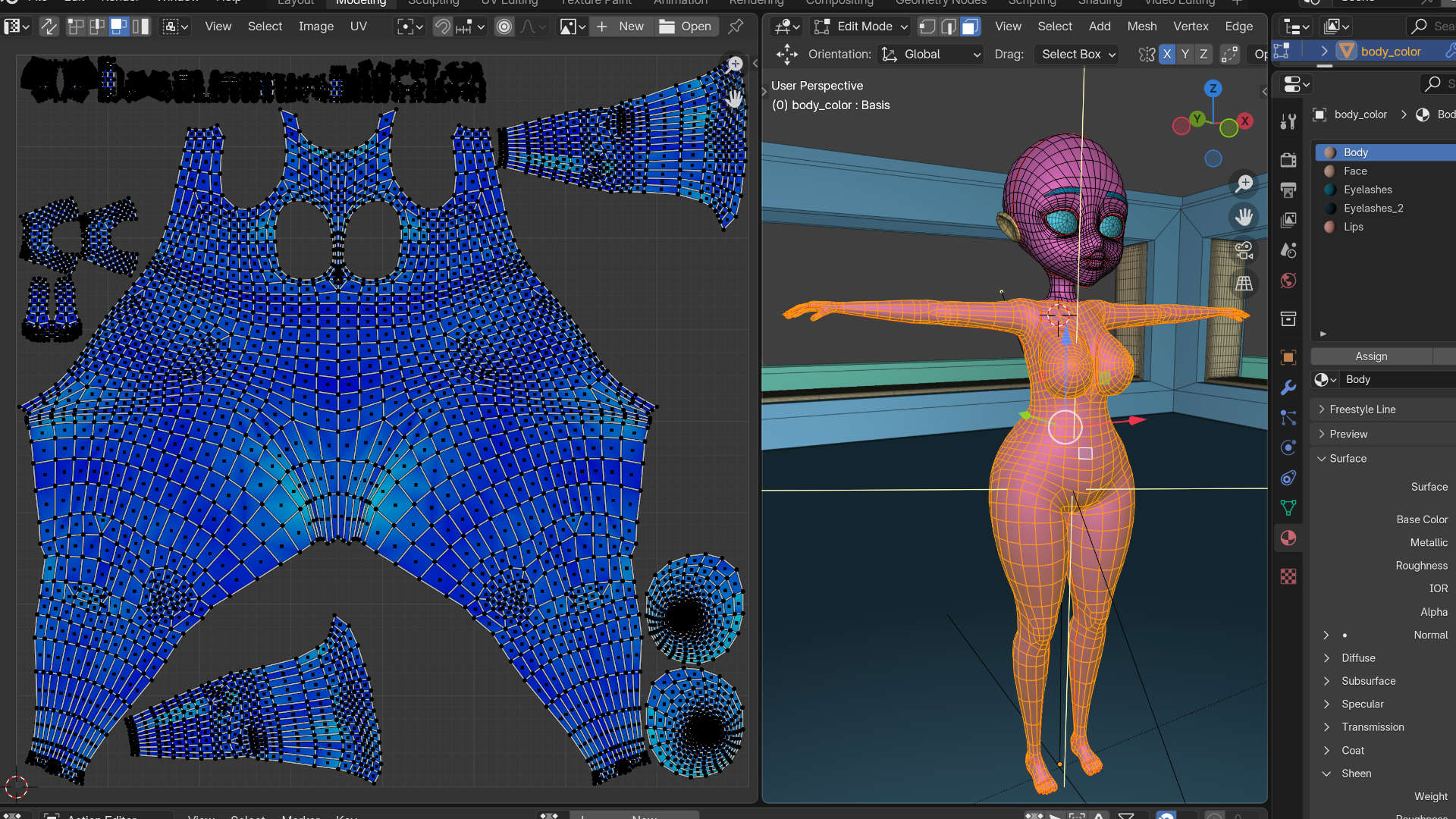Viewport: 1456px width, 819px height.
Task: Open the Modifiers wrench tab
Action: (x=1288, y=388)
